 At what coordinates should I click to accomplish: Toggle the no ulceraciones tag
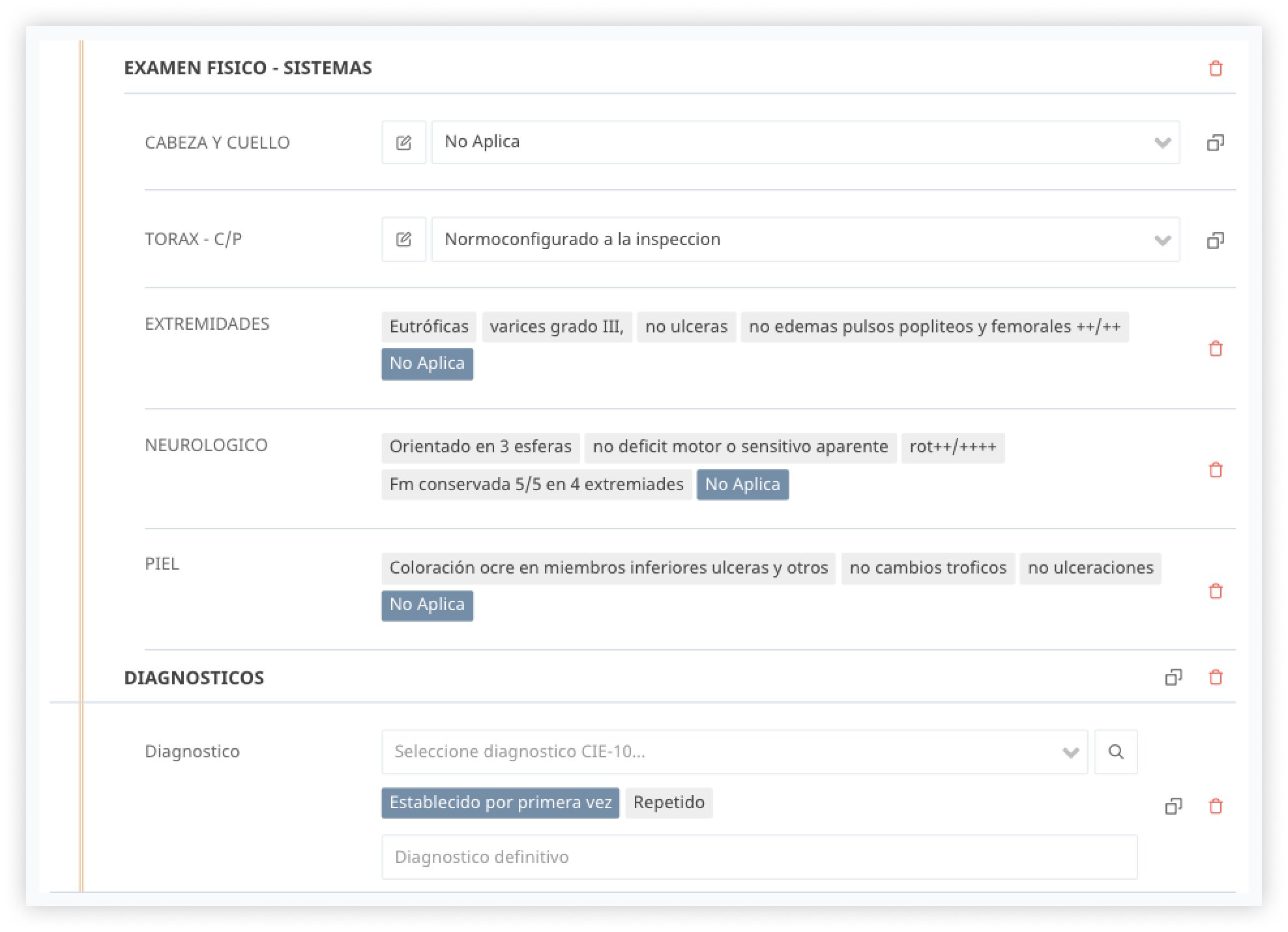tap(1090, 568)
